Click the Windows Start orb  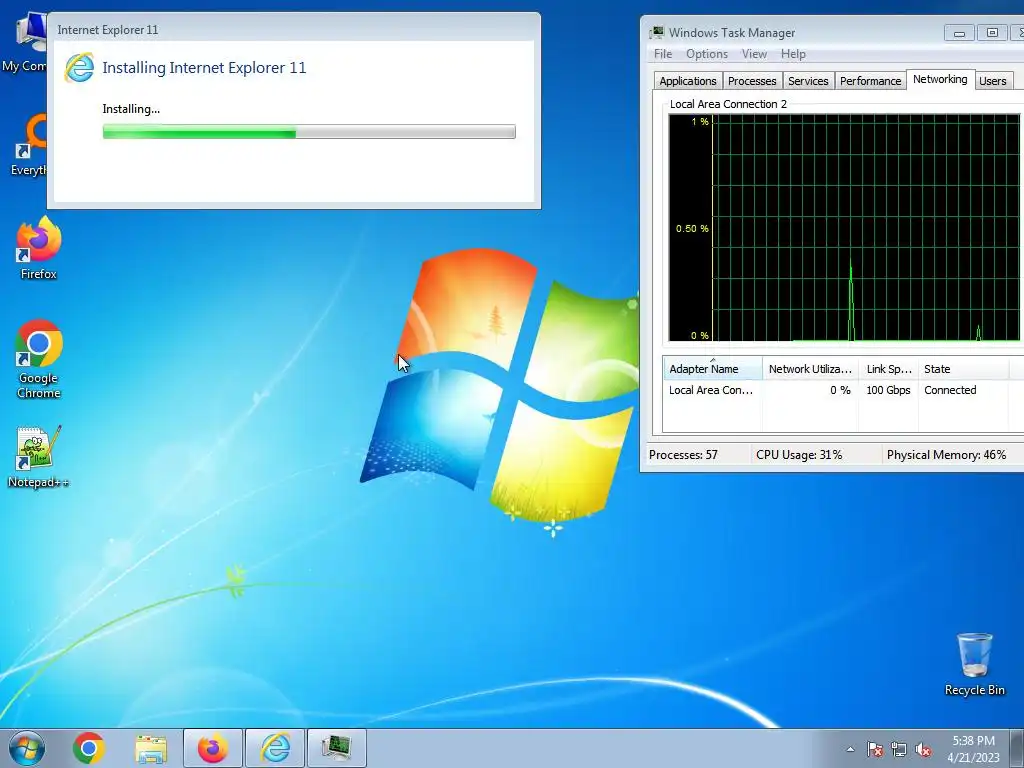26,748
